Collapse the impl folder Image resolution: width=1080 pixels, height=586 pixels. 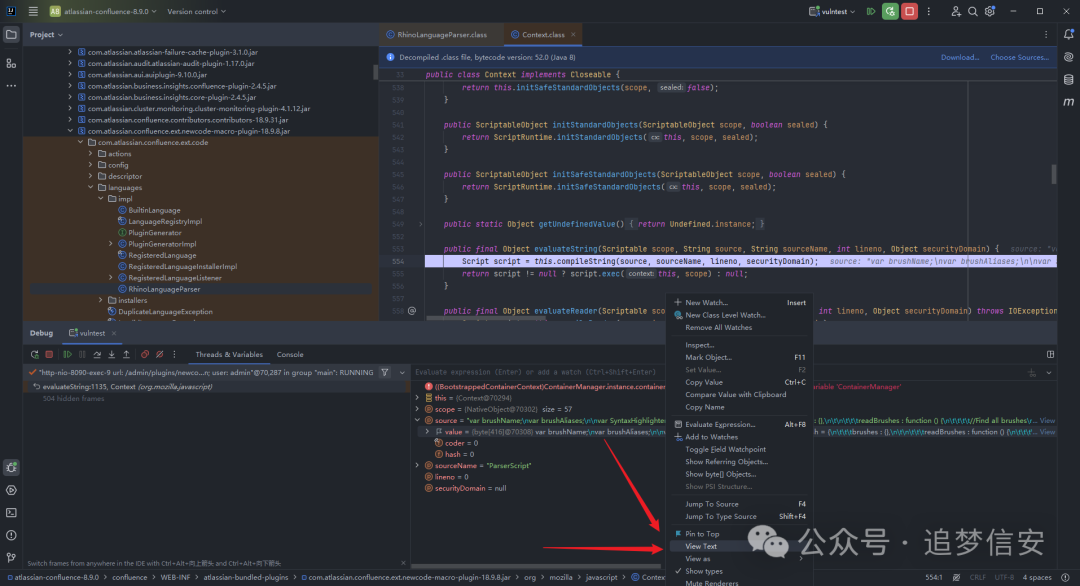[x=101, y=199]
